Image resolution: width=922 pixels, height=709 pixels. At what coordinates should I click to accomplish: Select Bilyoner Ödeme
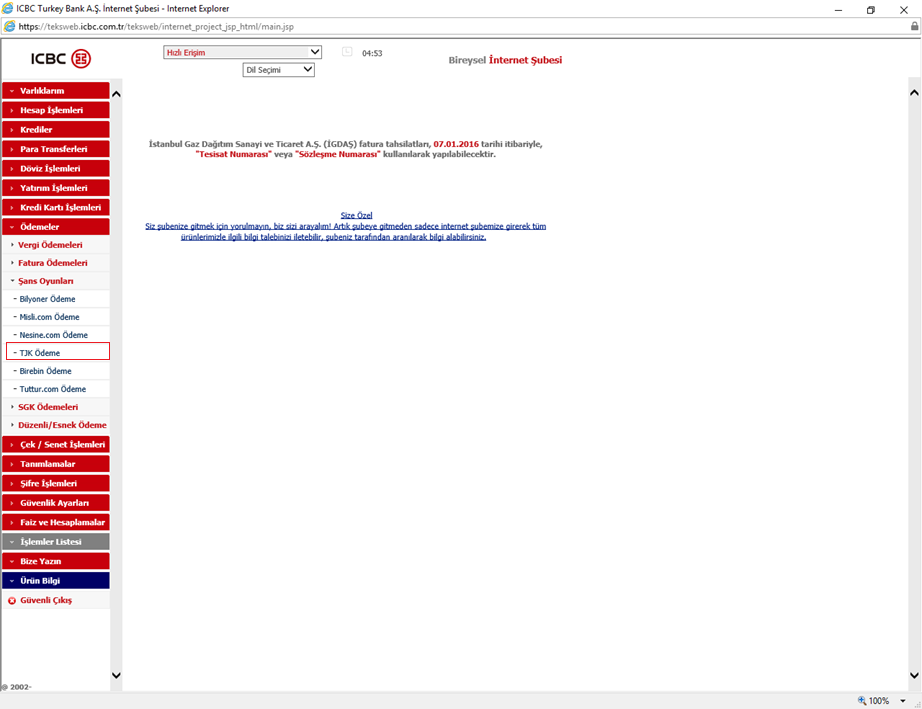[x=58, y=299]
